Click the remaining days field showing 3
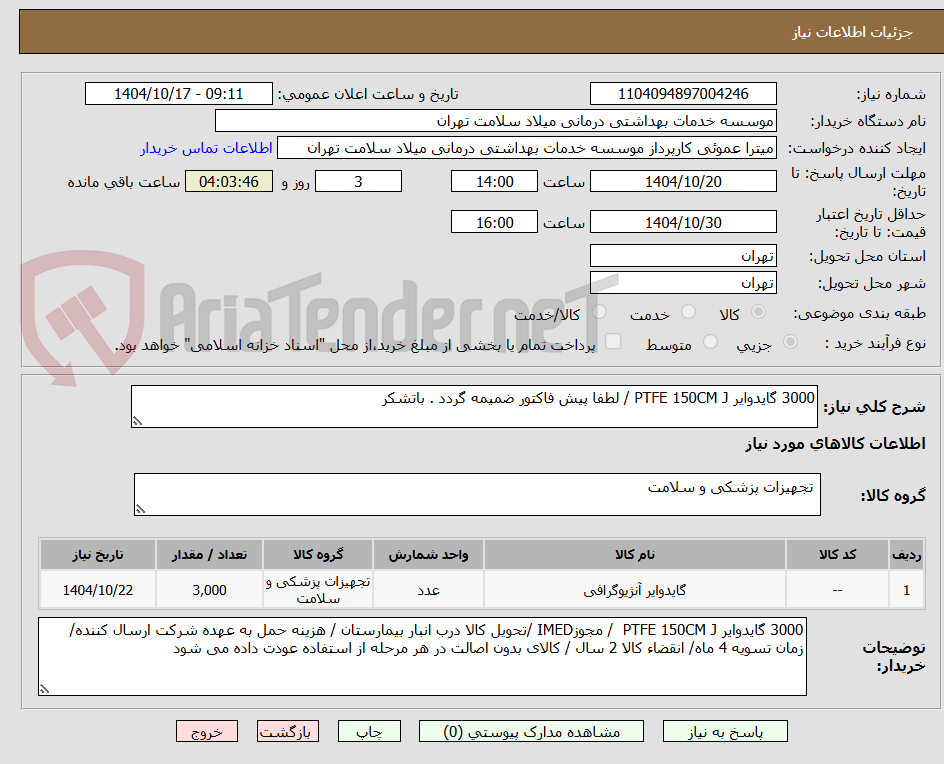This screenshot has width=944, height=764. pyautogui.click(x=358, y=181)
